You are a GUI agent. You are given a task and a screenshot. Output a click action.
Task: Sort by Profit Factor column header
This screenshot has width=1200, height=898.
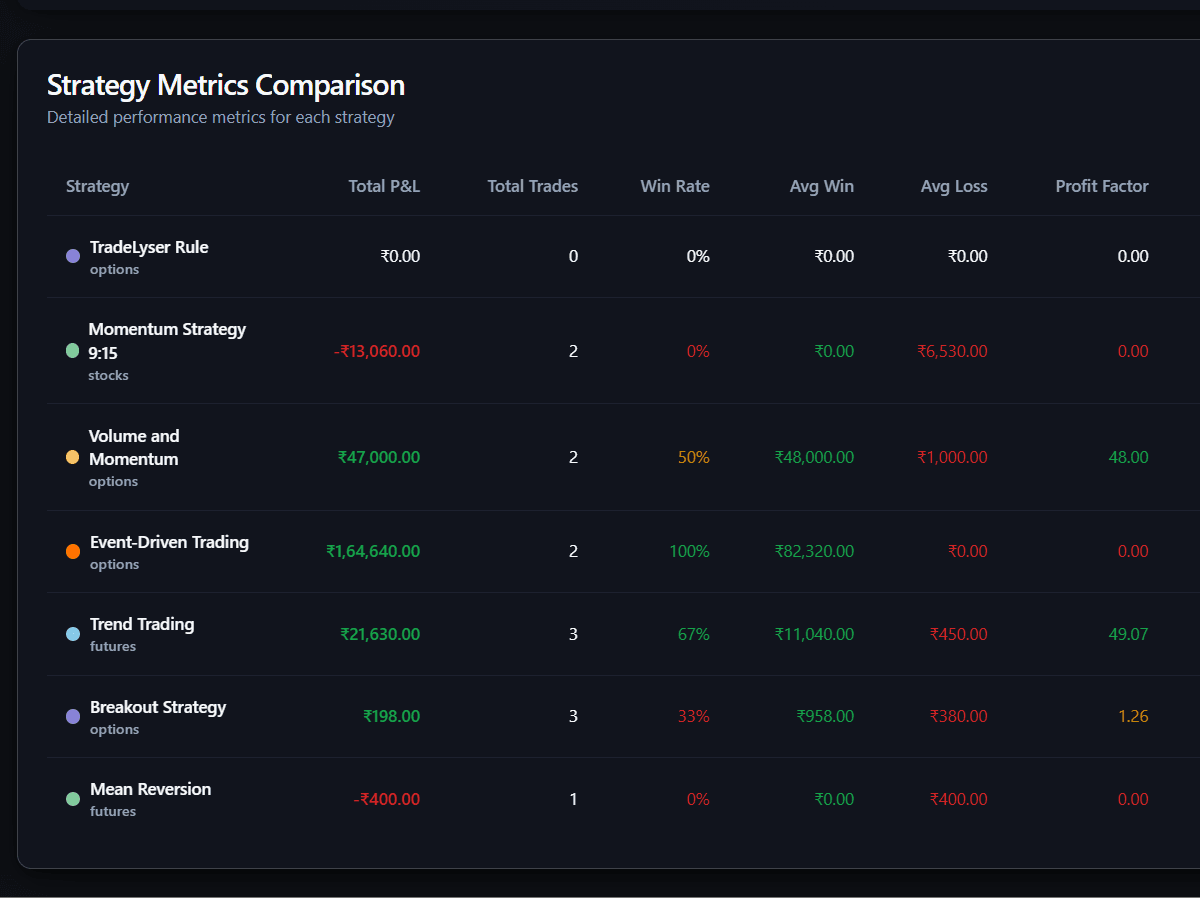tap(1102, 186)
